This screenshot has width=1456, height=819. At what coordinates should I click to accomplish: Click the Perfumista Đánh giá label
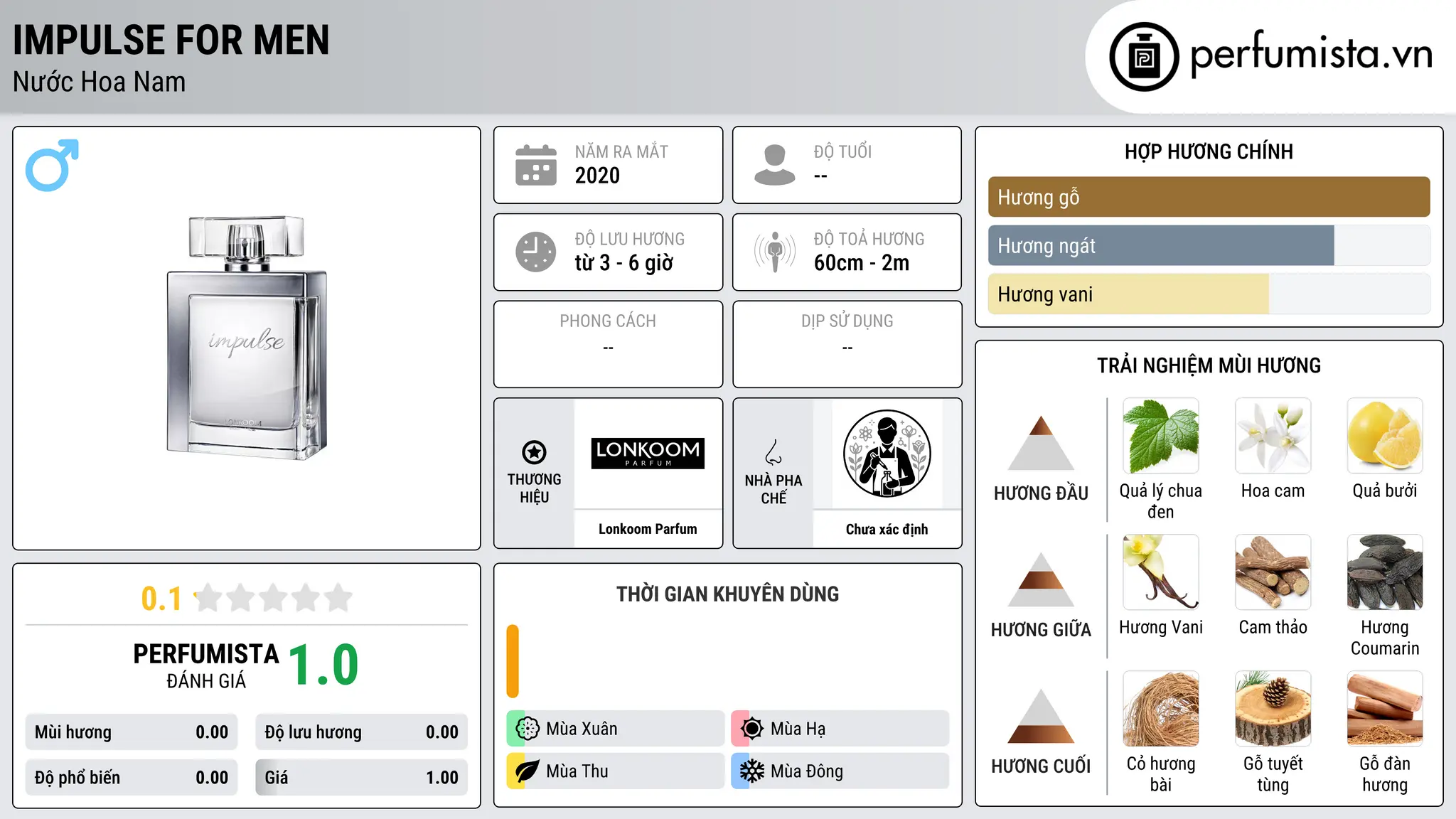click(206, 665)
